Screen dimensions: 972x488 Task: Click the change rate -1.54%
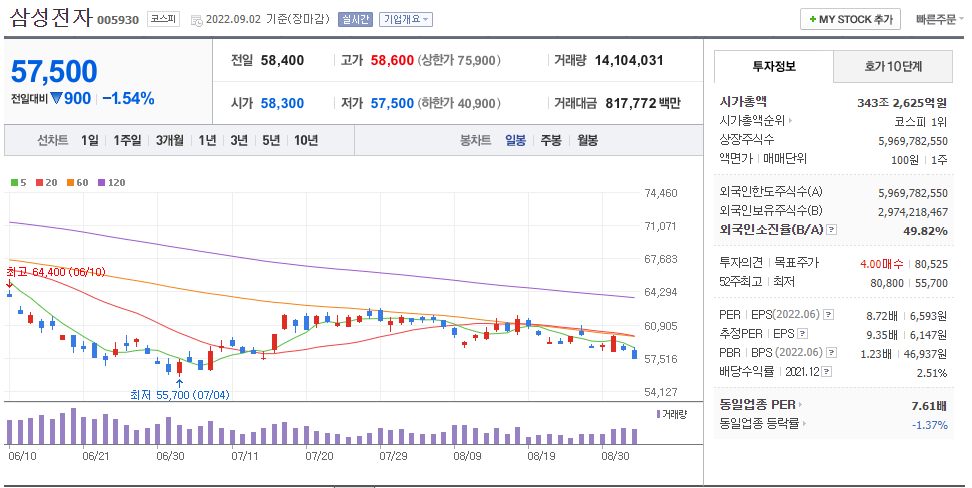coord(128,98)
